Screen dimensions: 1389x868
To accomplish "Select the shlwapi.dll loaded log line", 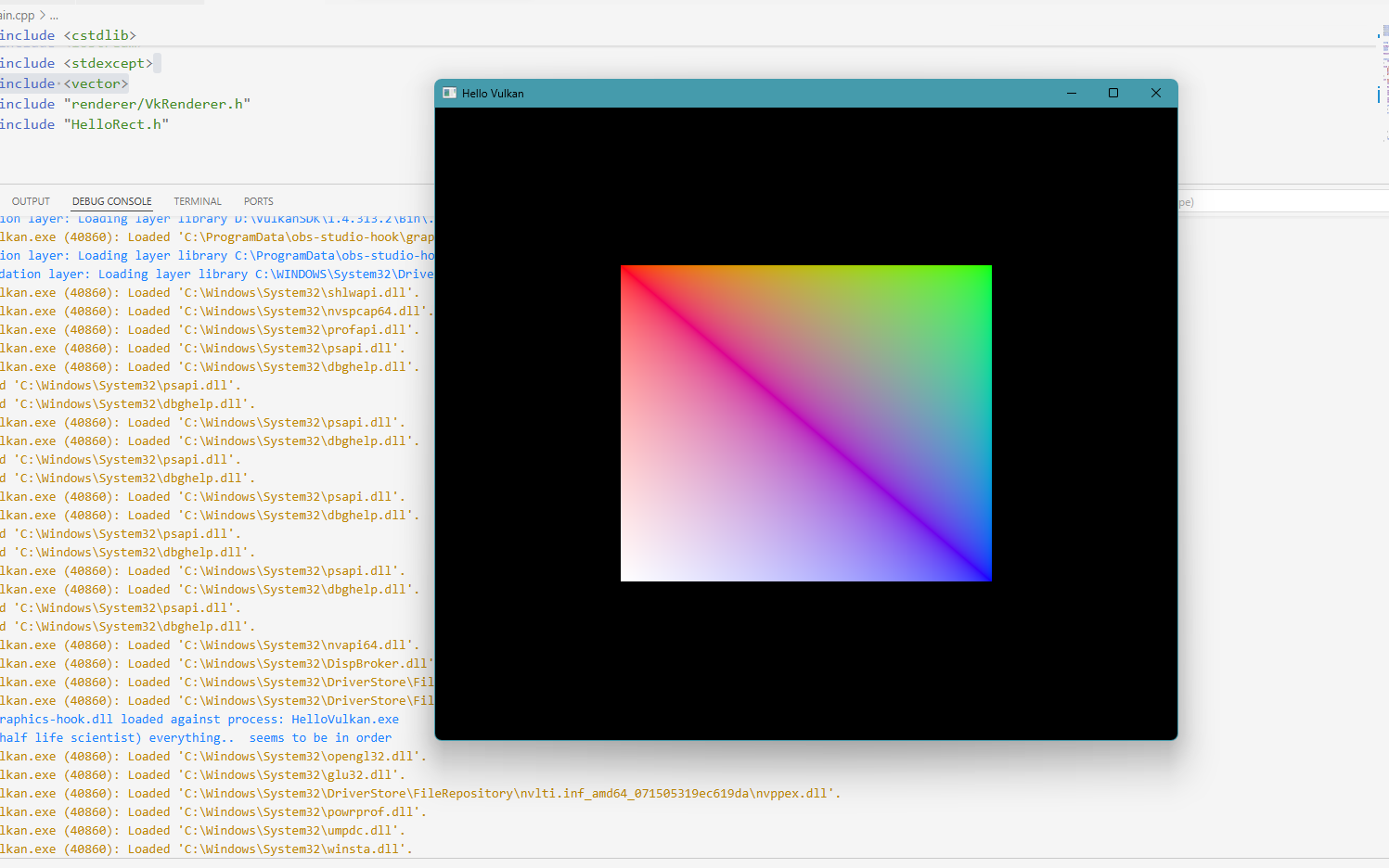I will point(210,293).
